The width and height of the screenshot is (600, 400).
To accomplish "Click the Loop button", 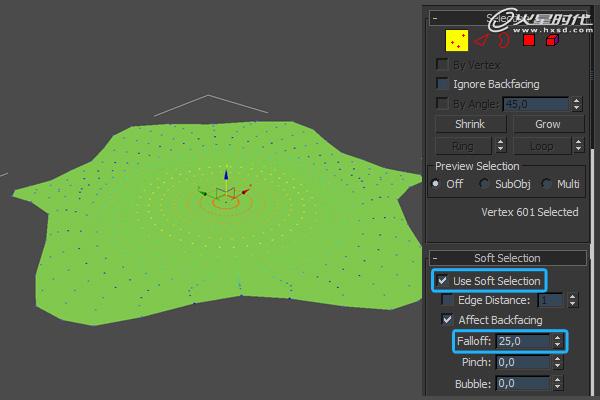I will point(541,146).
